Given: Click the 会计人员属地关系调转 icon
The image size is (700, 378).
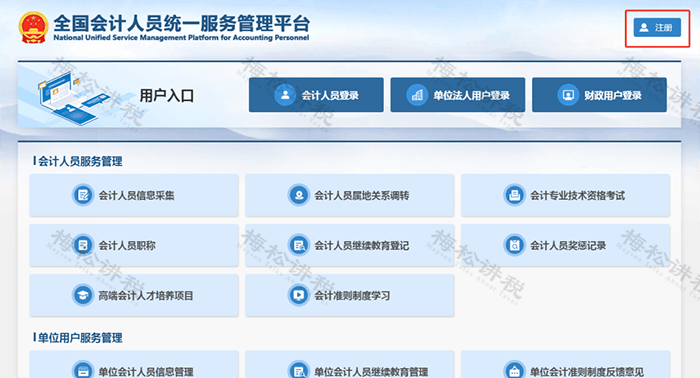Looking at the screenshot, I should pyautogui.click(x=299, y=195).
